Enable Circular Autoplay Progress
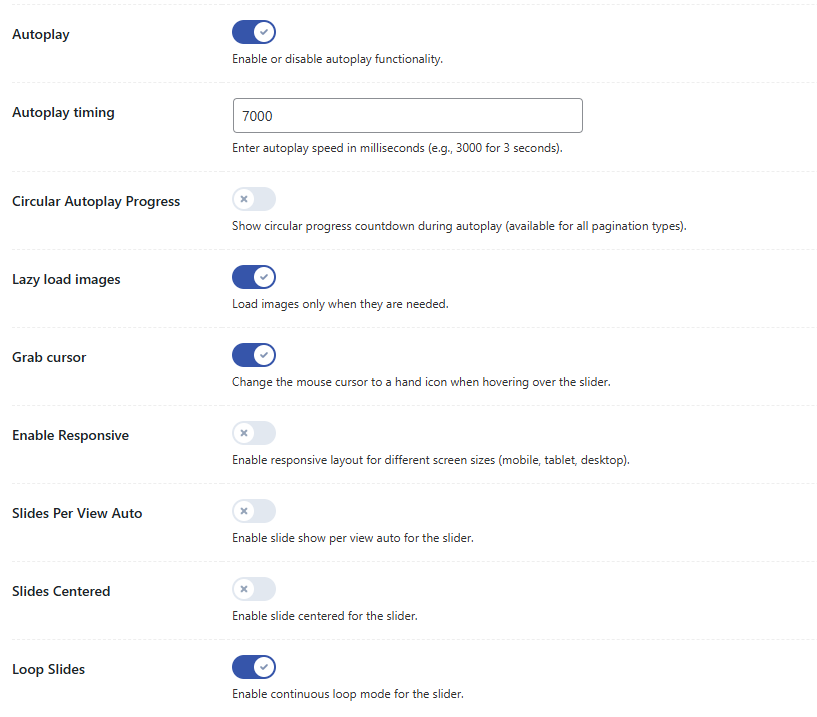Screen dimensions: 817x717 pos(253,199)
